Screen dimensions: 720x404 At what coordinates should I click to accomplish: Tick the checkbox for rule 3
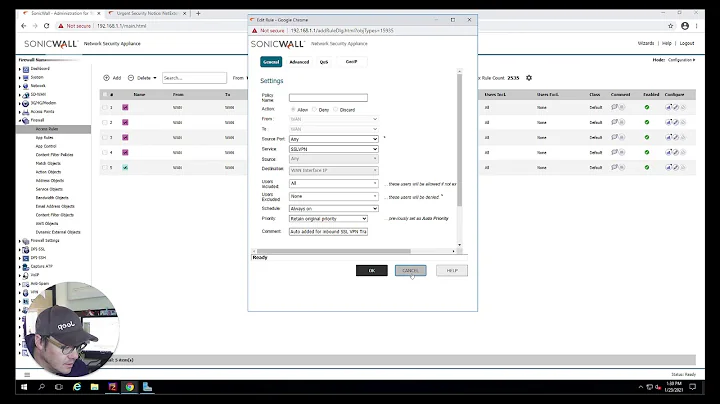click(105, 137)
